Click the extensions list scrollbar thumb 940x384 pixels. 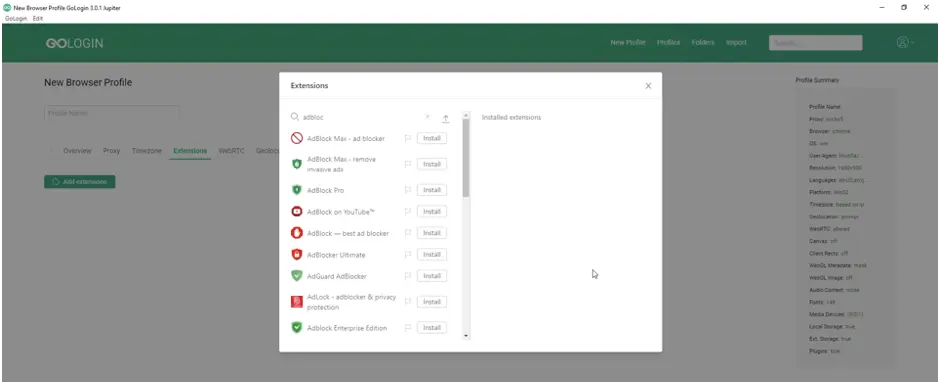[466, 158]
